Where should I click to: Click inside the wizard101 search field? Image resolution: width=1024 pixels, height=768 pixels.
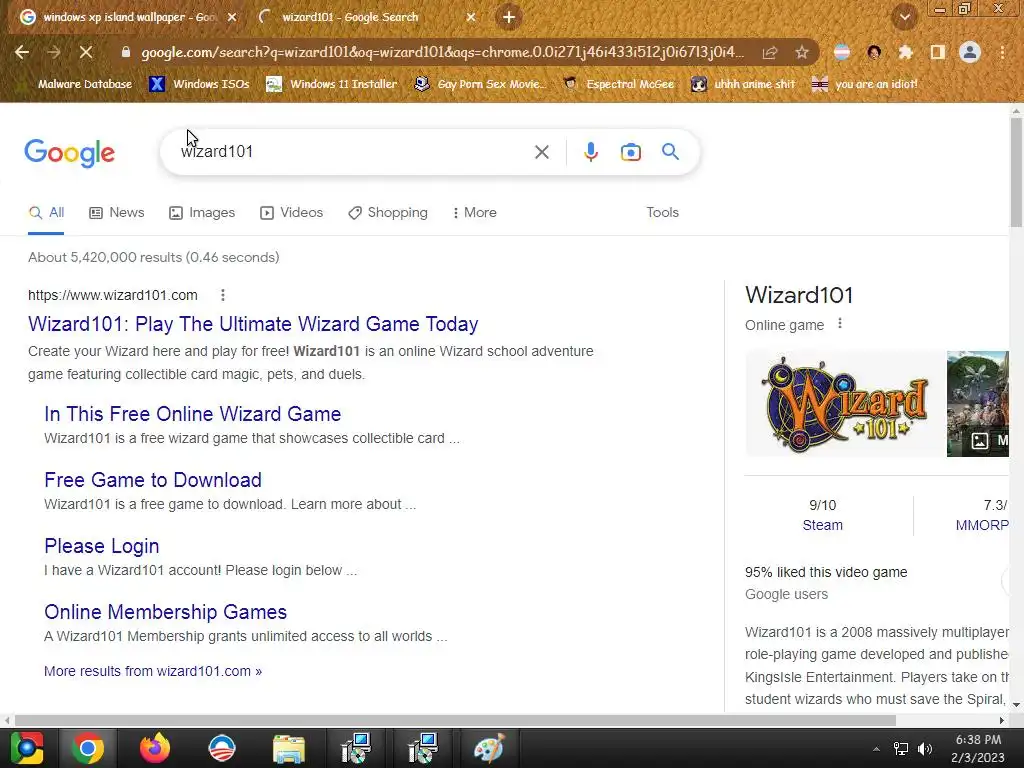(353, 152)
